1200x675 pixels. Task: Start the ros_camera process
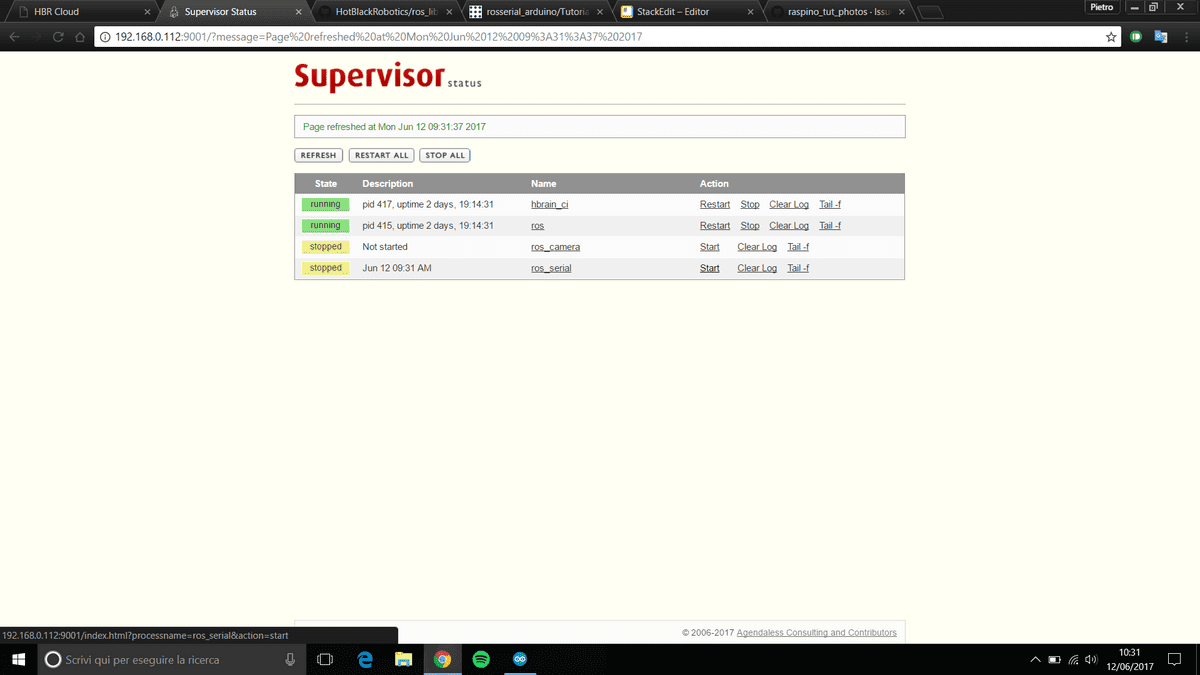709,246
